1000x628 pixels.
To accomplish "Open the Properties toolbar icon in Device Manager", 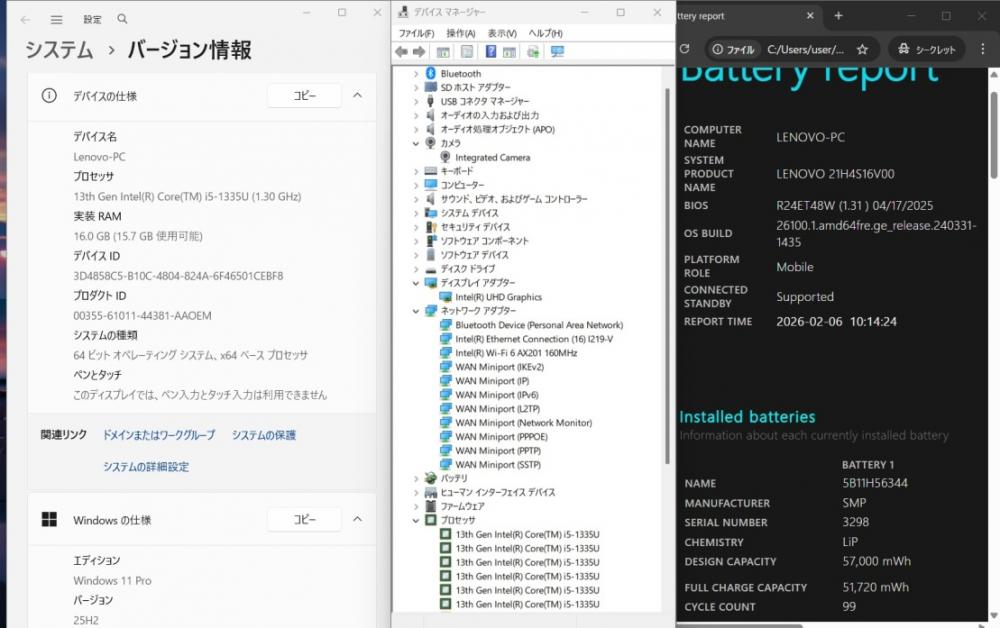I will click(x=467, y=52).
